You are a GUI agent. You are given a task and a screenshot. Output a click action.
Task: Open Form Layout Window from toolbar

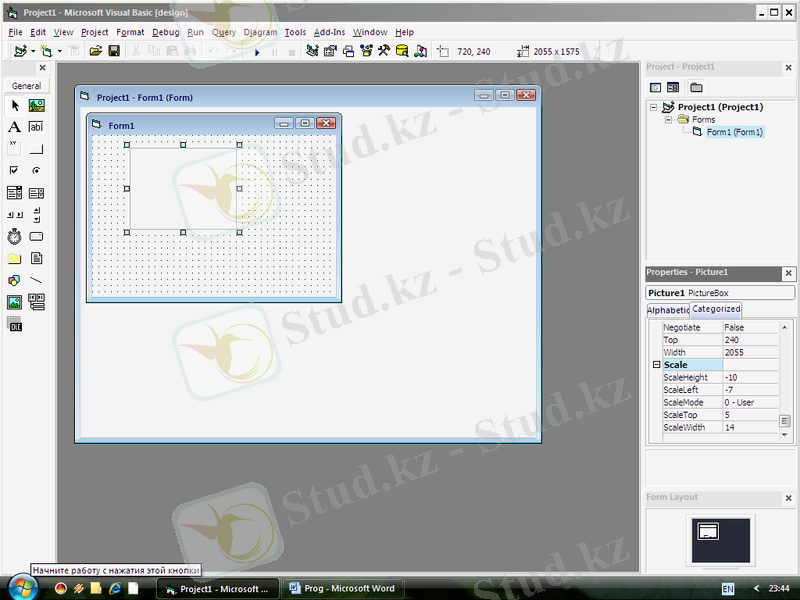tap(348, 51)
